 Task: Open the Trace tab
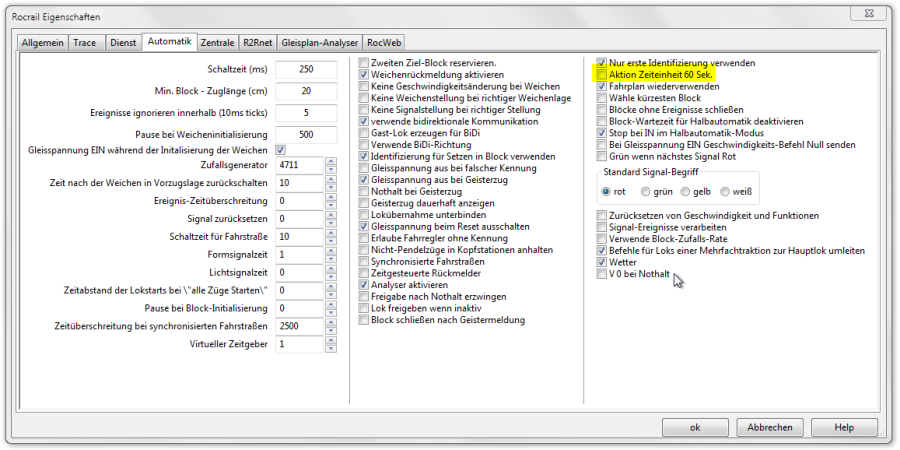85,42
